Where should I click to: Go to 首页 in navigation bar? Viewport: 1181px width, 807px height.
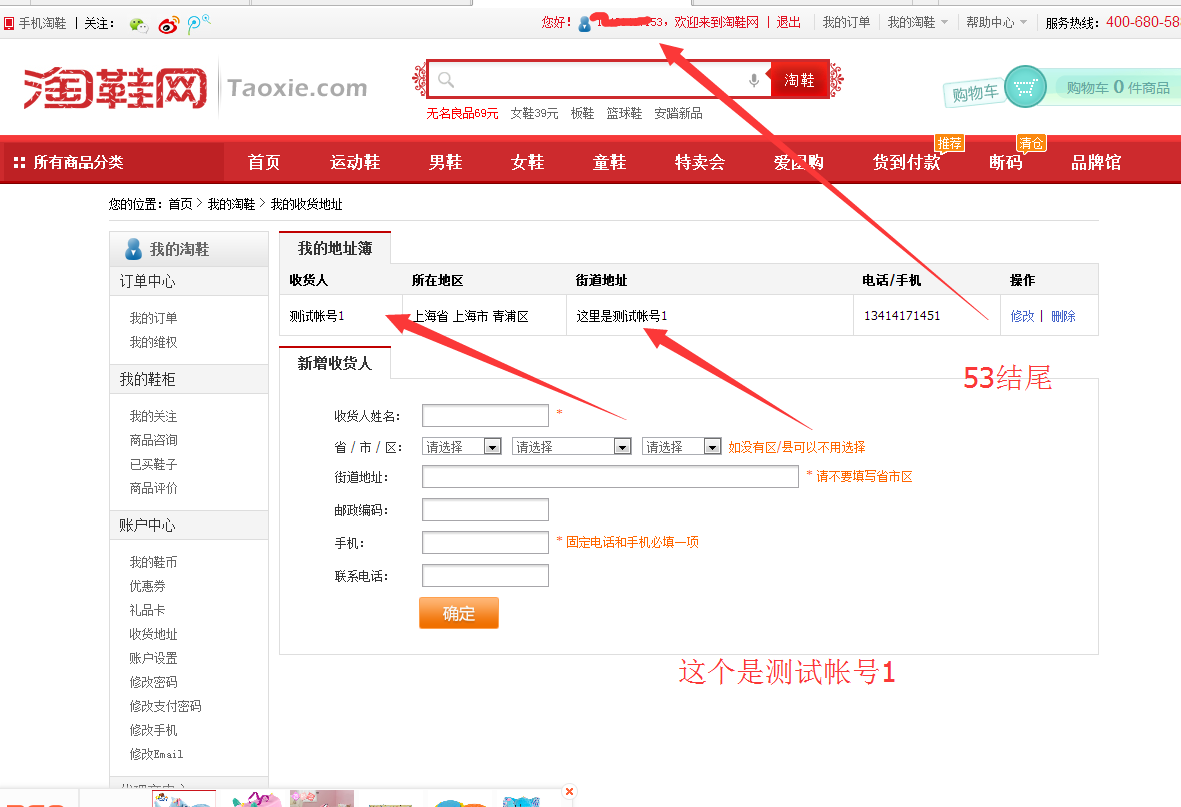(264, 162)
